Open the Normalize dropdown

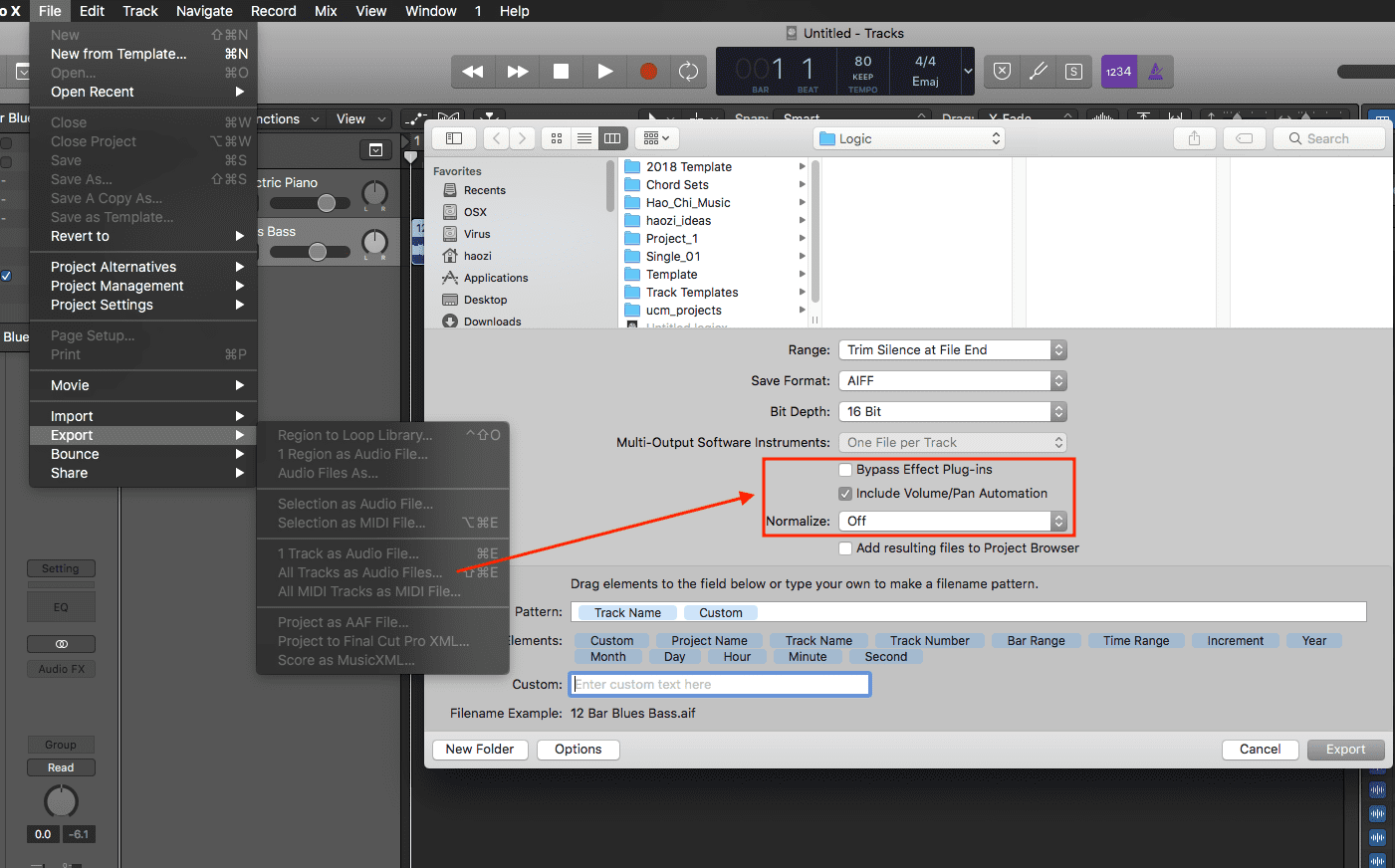[952, 522]
